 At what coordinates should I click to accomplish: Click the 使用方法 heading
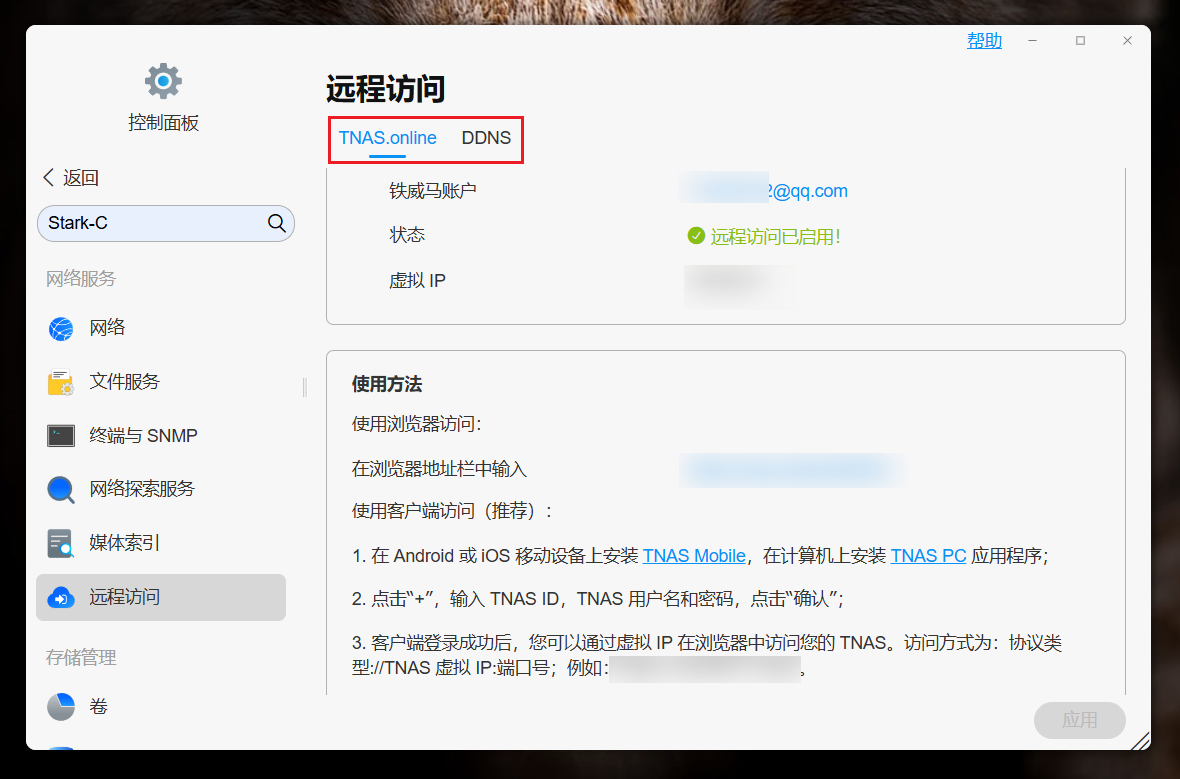coord(387,385)
